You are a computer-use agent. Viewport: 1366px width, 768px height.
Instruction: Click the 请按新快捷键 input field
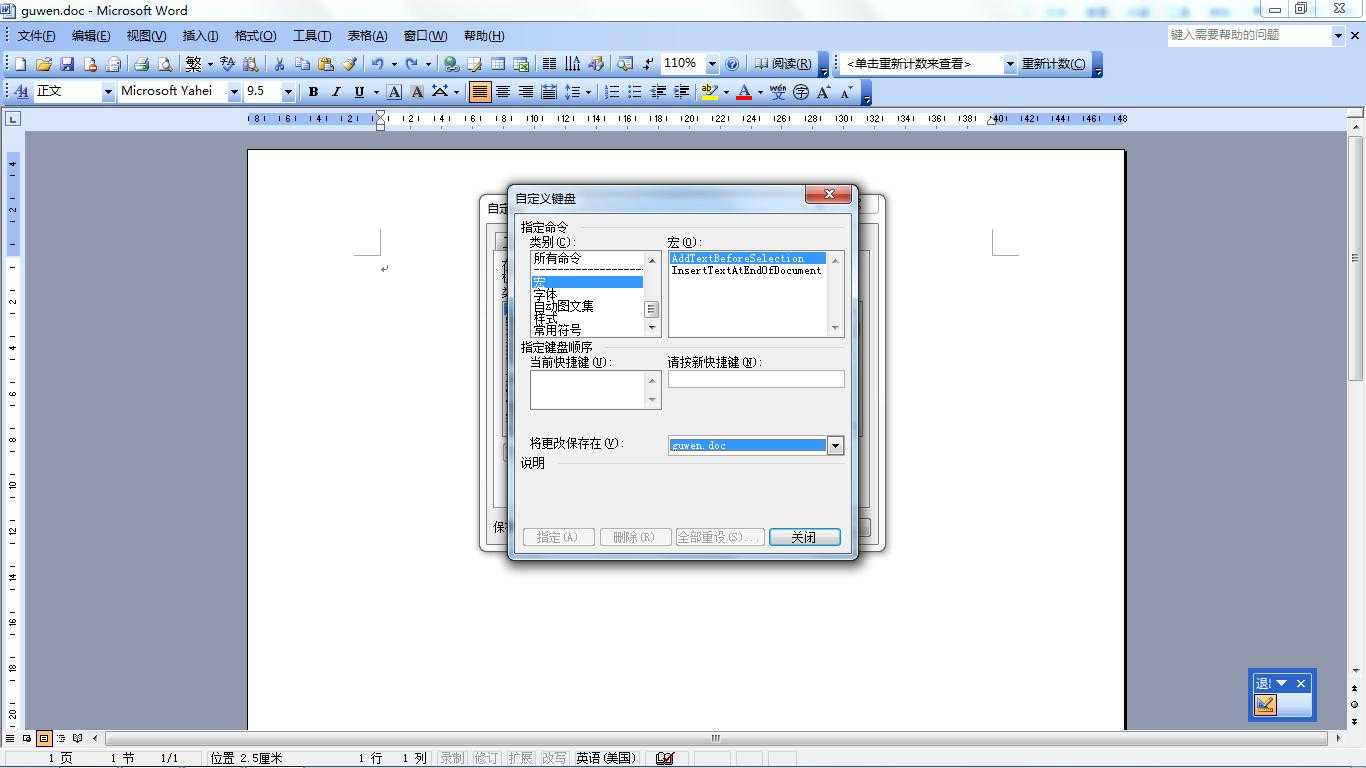[x=756, y=379]
